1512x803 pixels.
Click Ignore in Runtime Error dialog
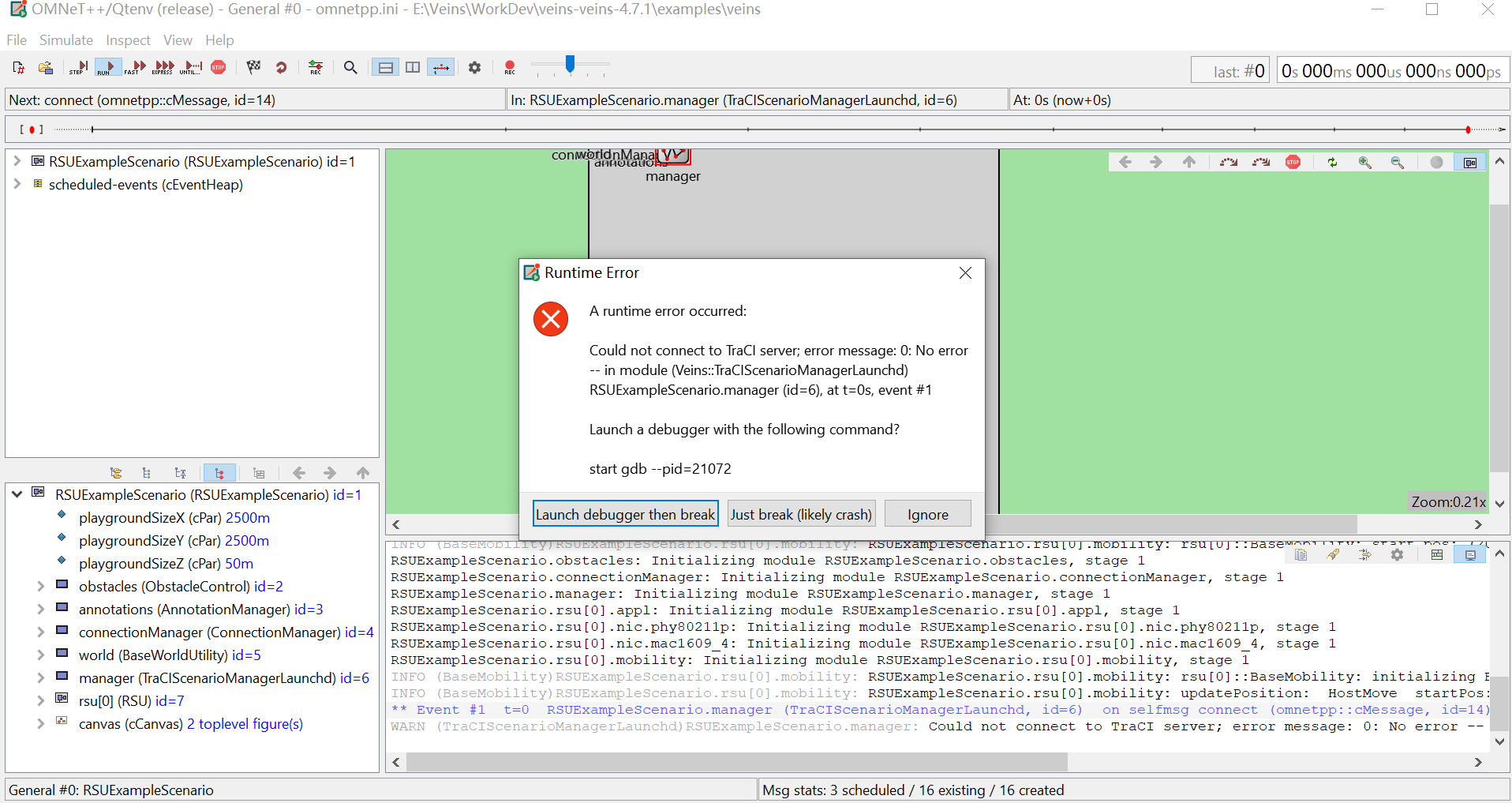pyautogui.click(x=928, y=514)
